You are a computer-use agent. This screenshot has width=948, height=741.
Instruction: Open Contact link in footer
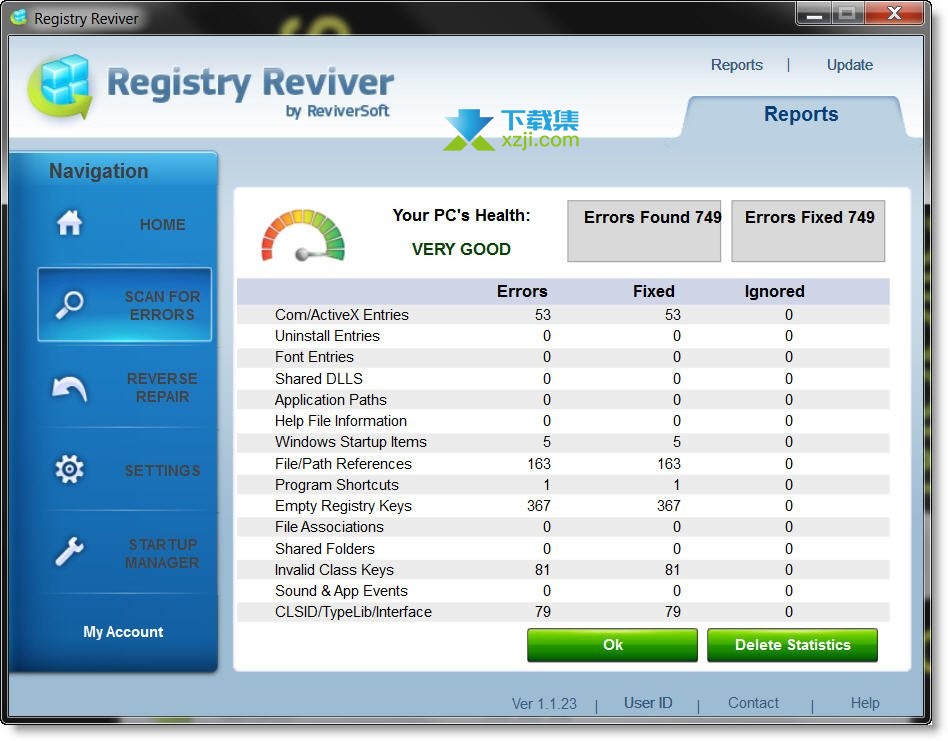coord(753,703)
